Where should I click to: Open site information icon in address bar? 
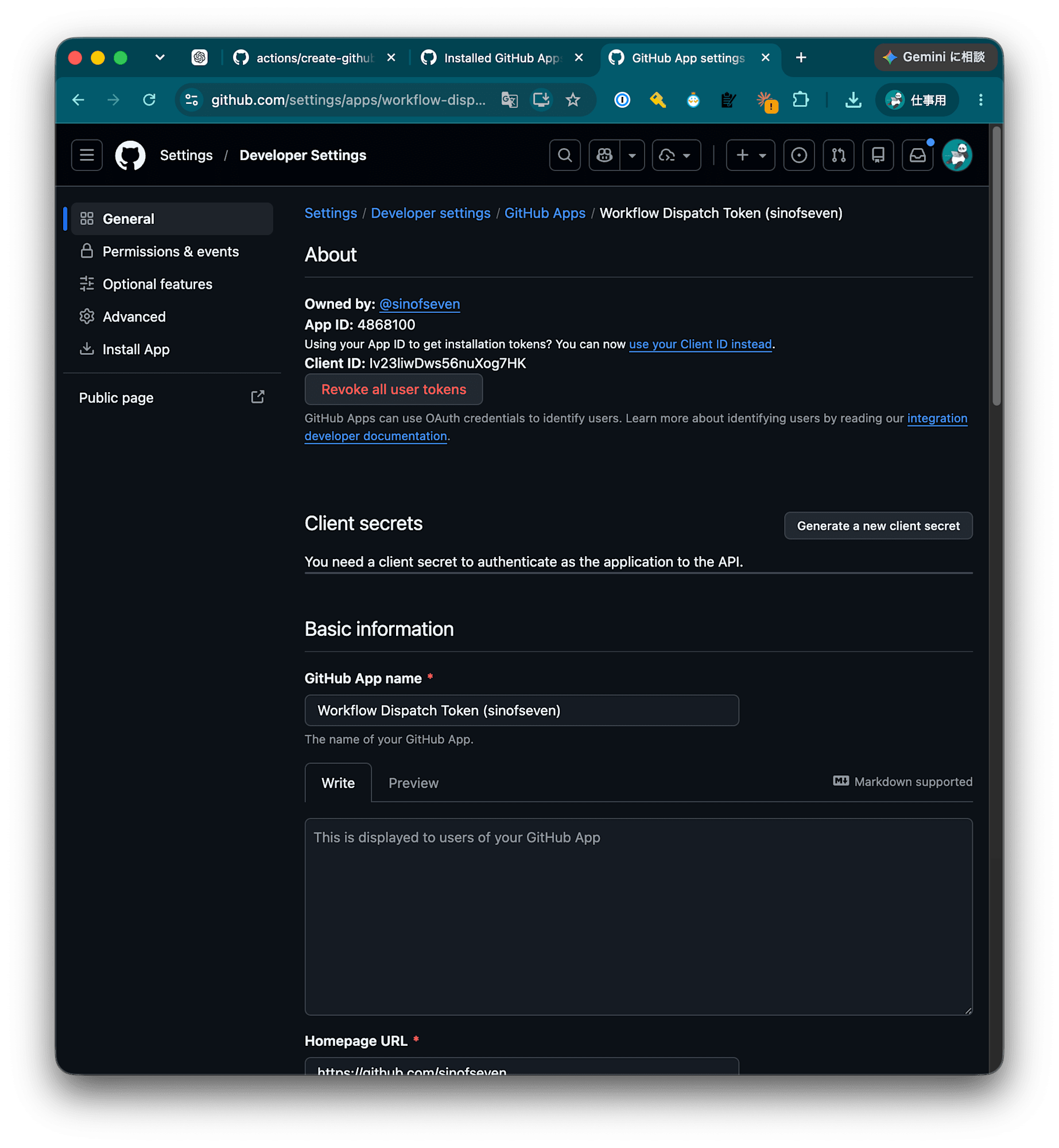[192, 100]
